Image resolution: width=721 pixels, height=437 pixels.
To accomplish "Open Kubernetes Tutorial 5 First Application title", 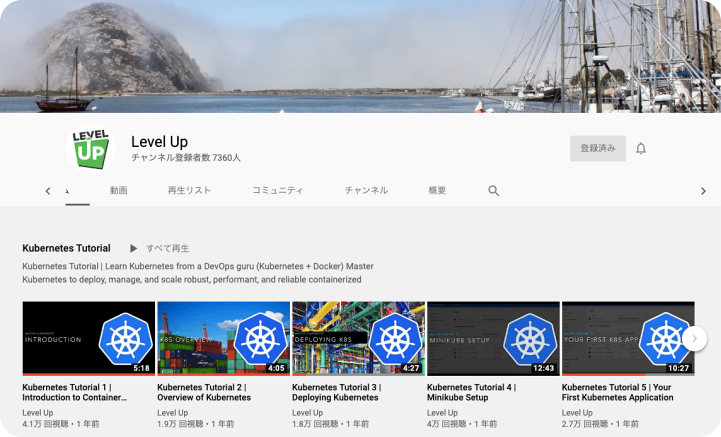I will point(618,392).
